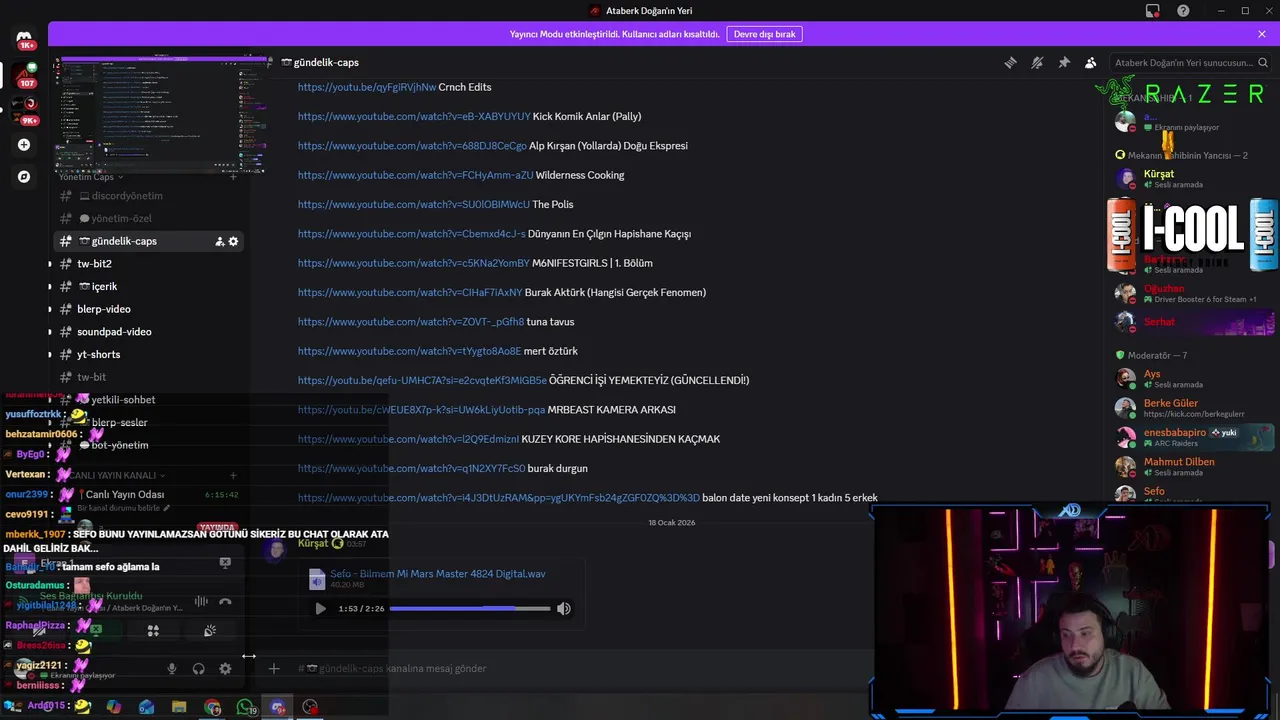Open the içerik channel
1280x720 pixels.
148,286
